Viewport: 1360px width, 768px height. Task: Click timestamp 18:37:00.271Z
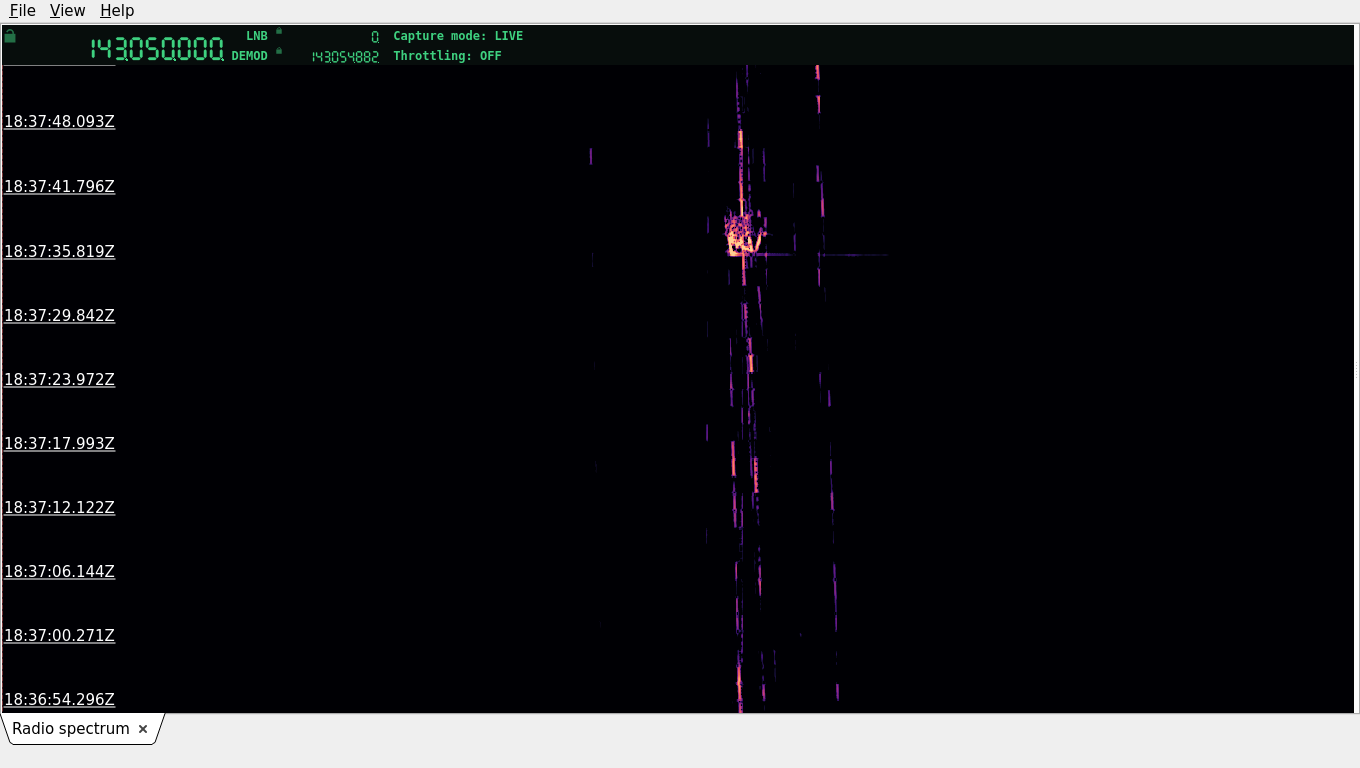coord(59,635)
